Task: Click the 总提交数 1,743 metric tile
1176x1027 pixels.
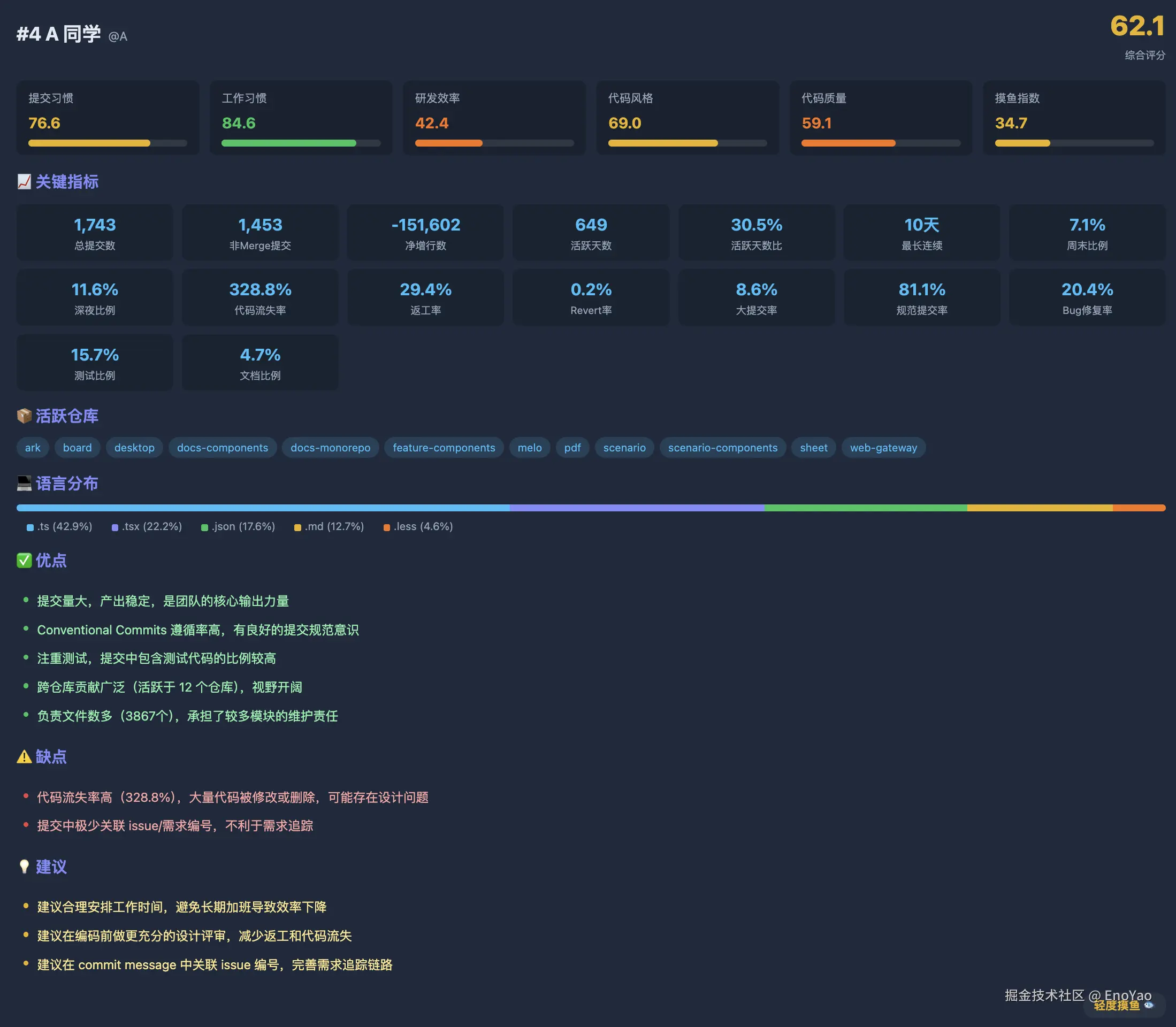Action: (x=95, y=232)
